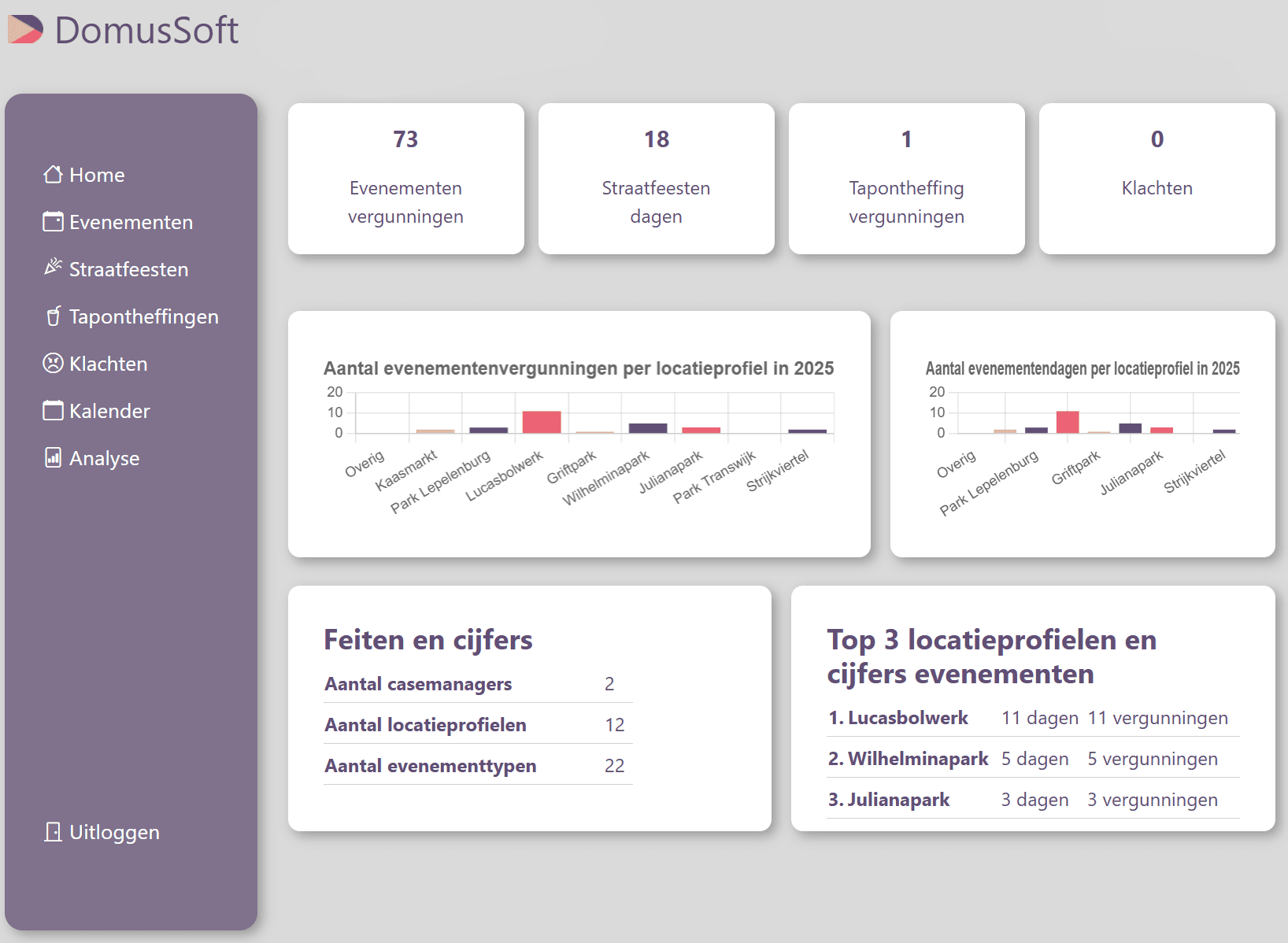Image resolution: width=1288 pixels, height=943 pixels.
Task: Click the Klachten sad face icon
Action: (x=53, y=363)
